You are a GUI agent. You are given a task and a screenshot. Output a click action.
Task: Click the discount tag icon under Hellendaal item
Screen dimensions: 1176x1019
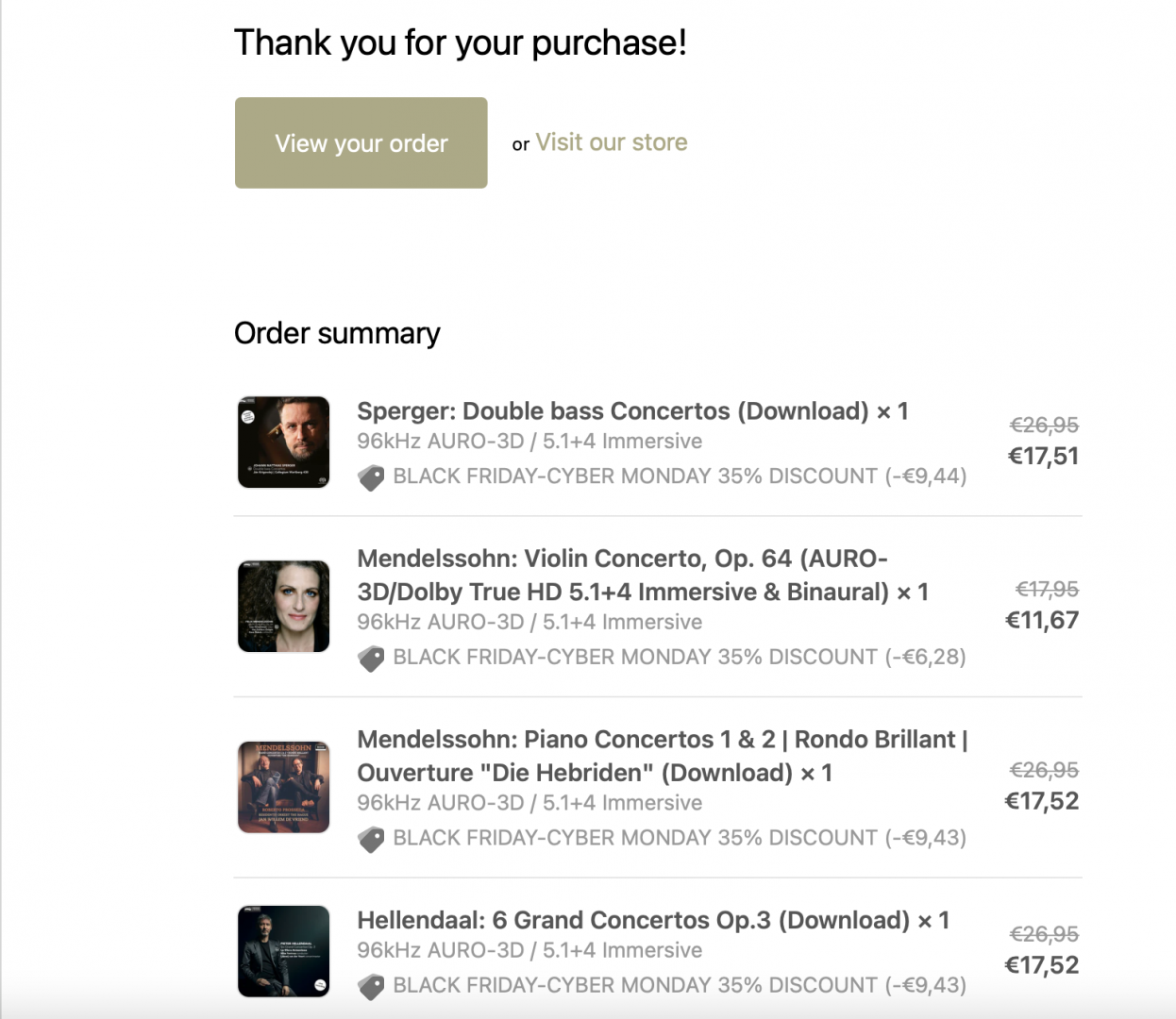click(371, 986)
